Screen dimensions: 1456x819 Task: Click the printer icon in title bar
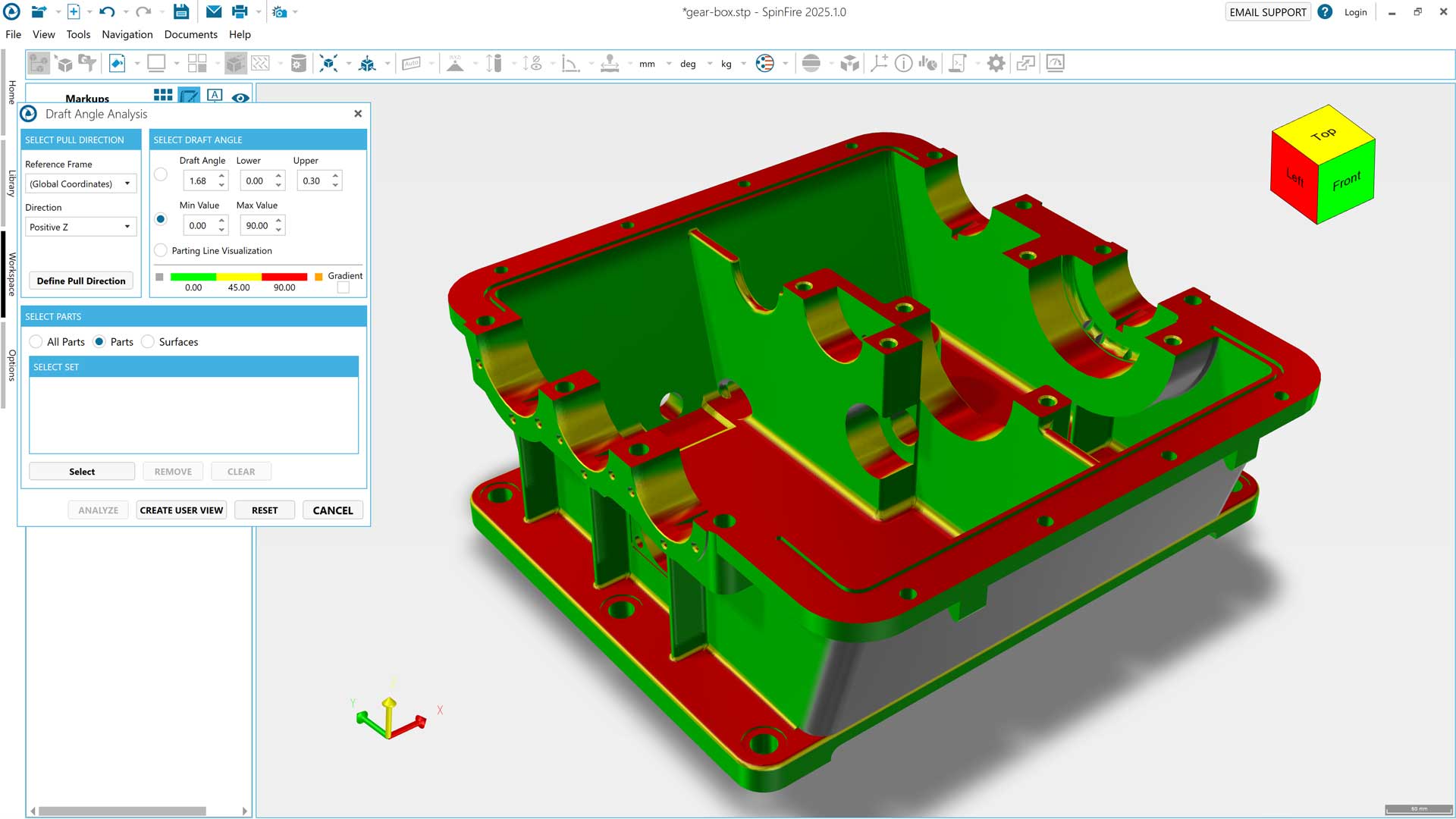240,11
